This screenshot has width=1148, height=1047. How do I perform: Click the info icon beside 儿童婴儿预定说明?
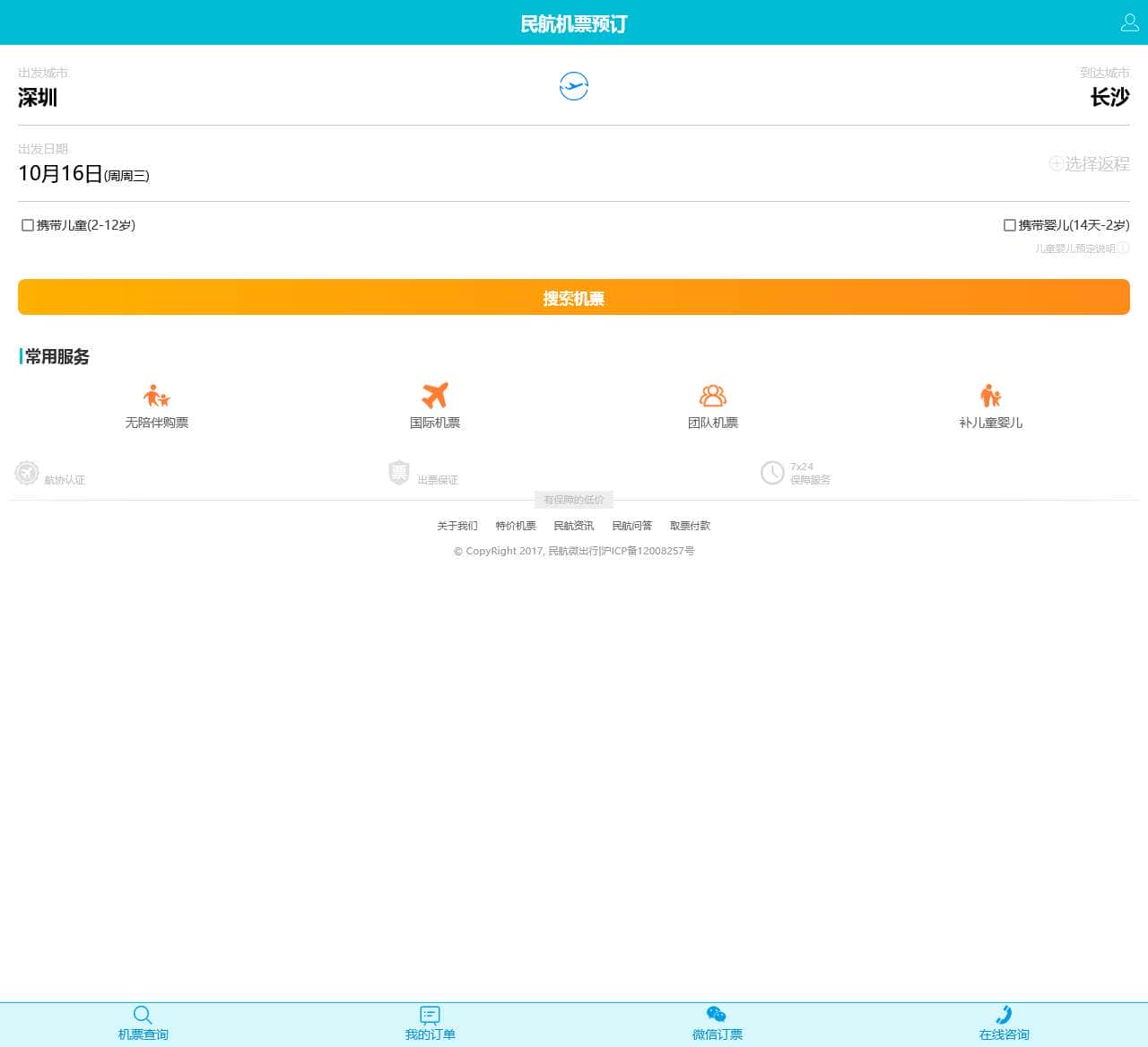pyautogui.click(x=1123, y=248)
